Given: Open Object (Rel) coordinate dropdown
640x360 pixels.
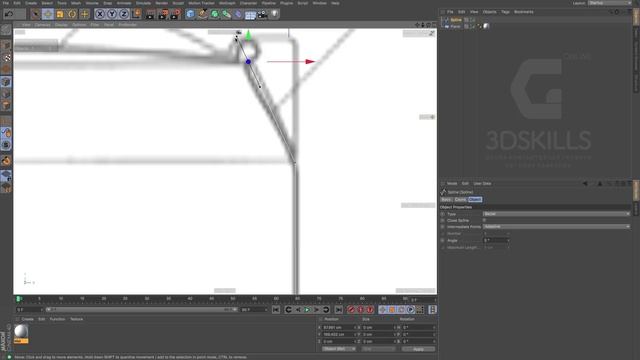Looking at the screenshot, I should pos(338,349).
